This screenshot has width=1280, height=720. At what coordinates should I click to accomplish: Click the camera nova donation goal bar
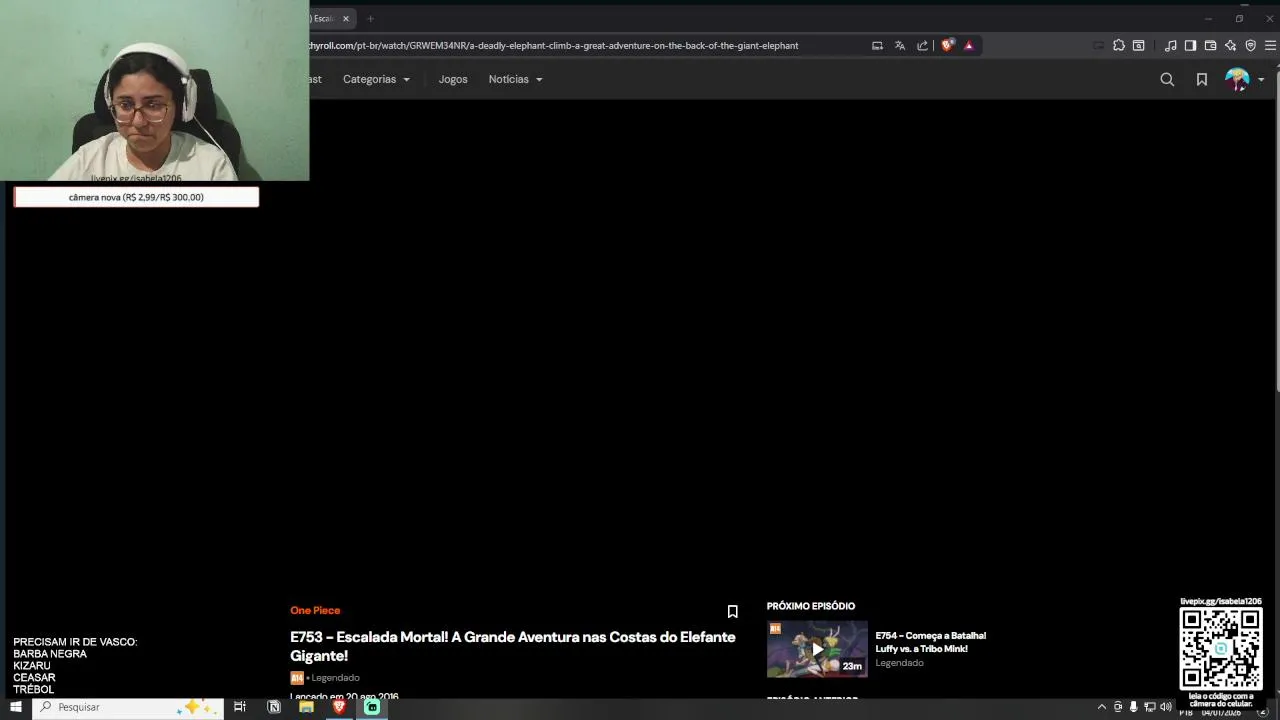(x=136, y=197)
